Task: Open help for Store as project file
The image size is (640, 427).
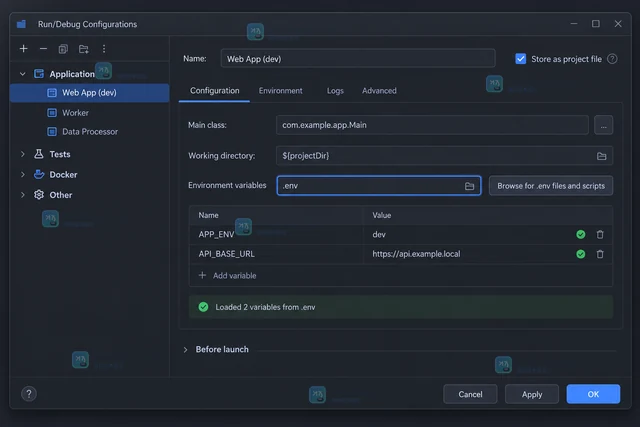Action: (612, 59)
